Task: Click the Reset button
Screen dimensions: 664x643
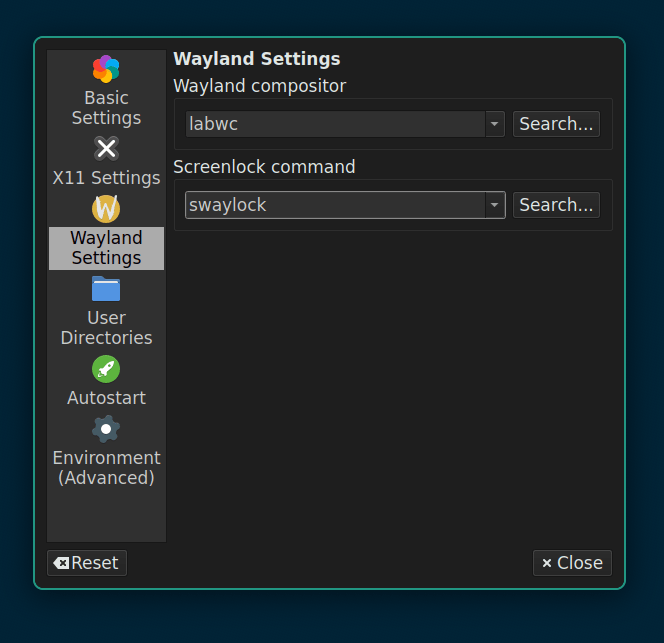Action: 87,563
